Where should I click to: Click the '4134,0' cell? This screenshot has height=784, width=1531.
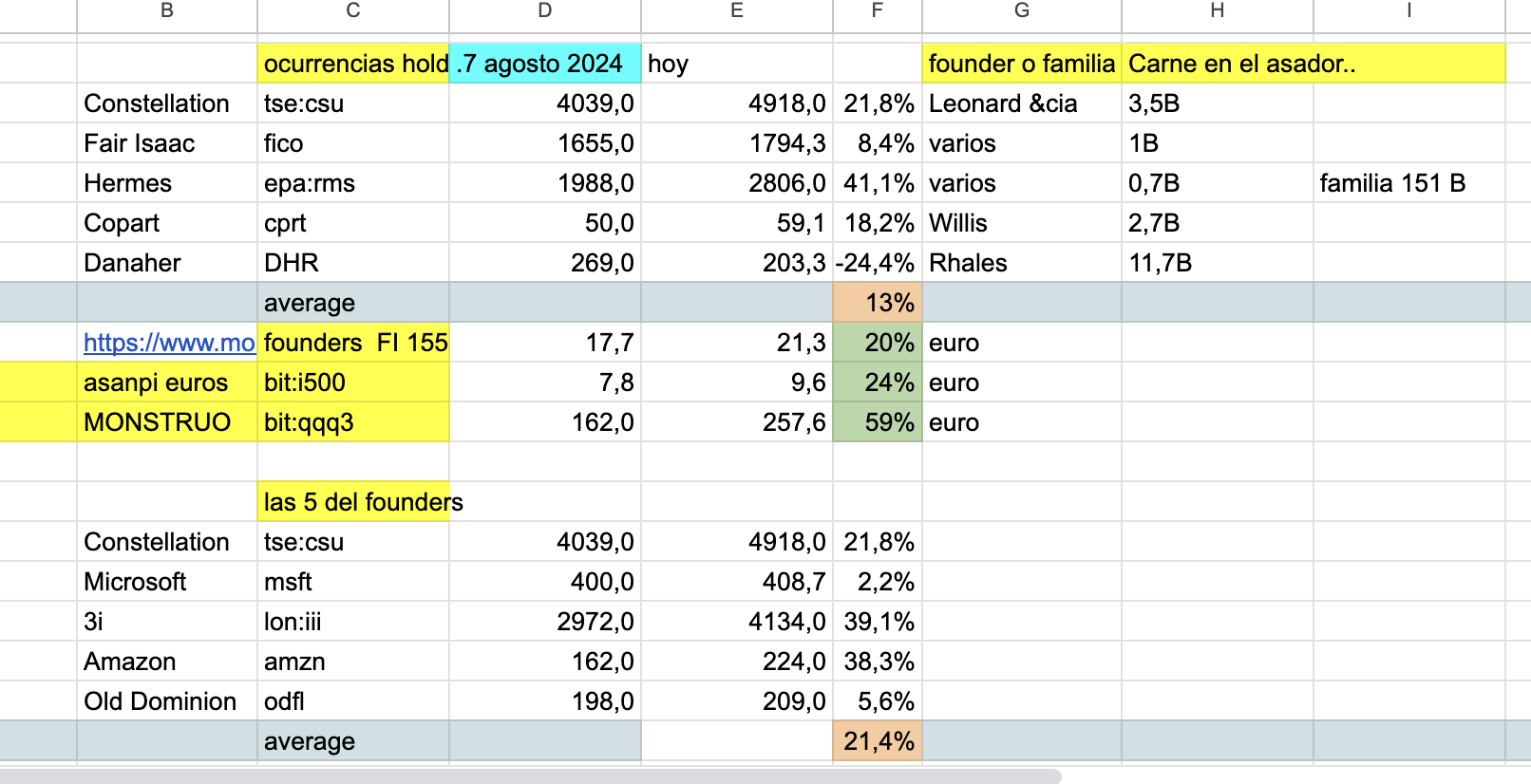[737, 622]
